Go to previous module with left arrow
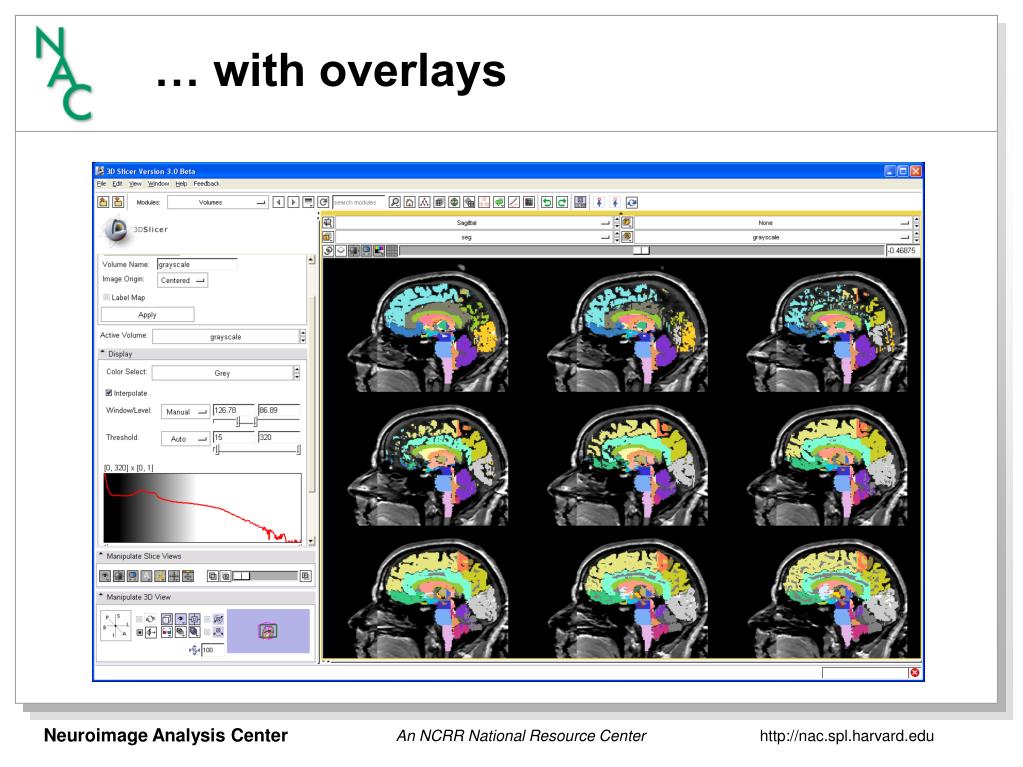 coord(279,202)
